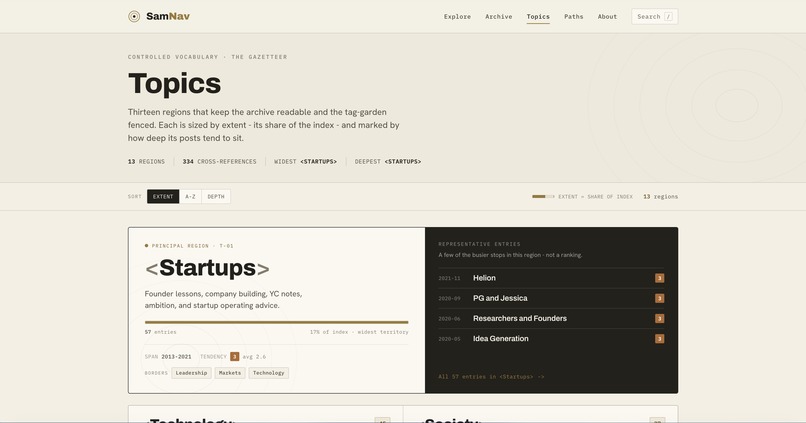Select the Topics nav item
Viewport: 806px width, 423px height.
coord(538,16)
